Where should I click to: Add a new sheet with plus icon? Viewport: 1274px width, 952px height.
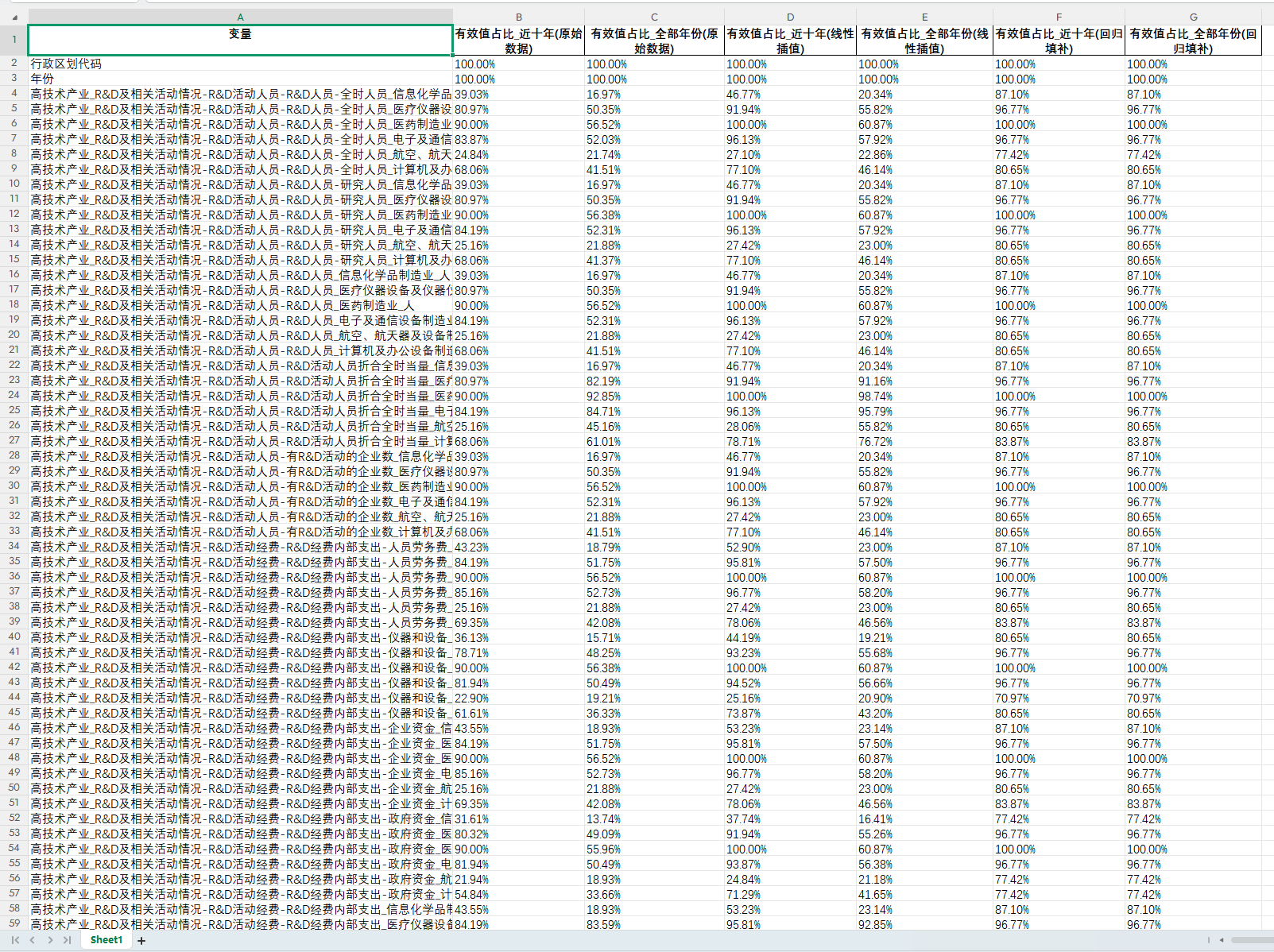tap(141, 941)
